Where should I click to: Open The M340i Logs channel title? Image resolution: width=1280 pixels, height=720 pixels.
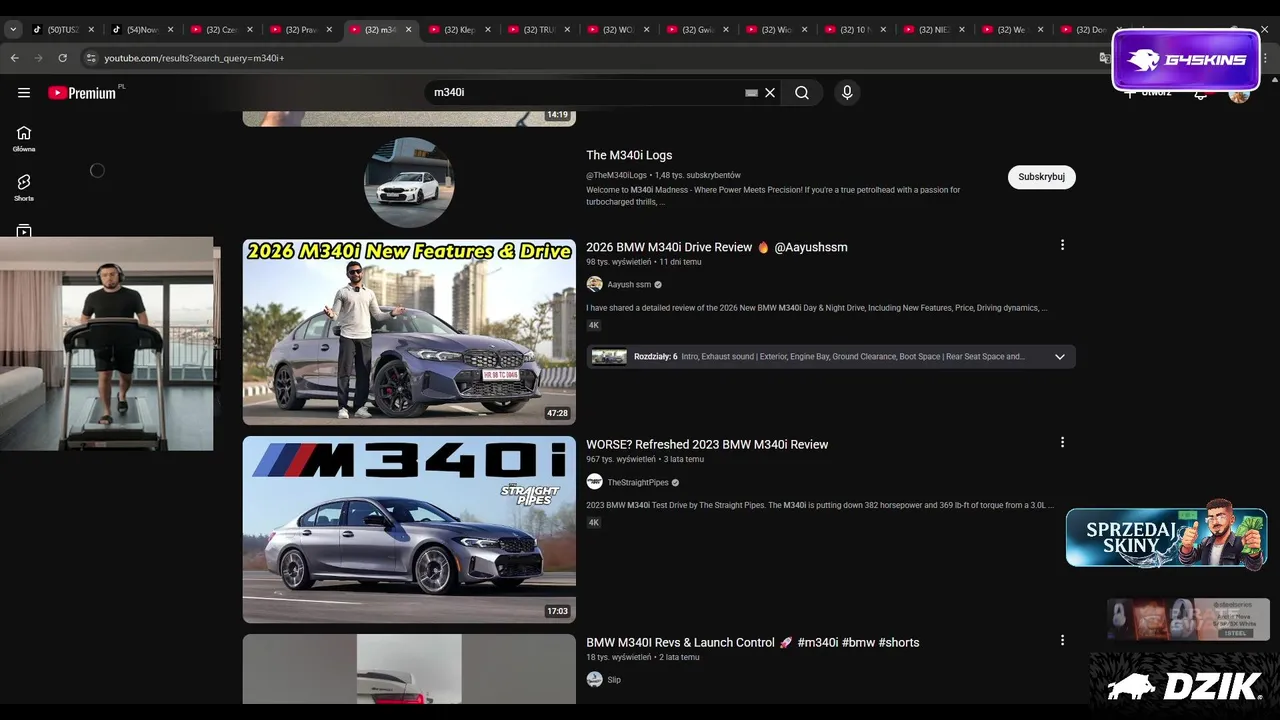pyautogui.click(x=629, y=155)
